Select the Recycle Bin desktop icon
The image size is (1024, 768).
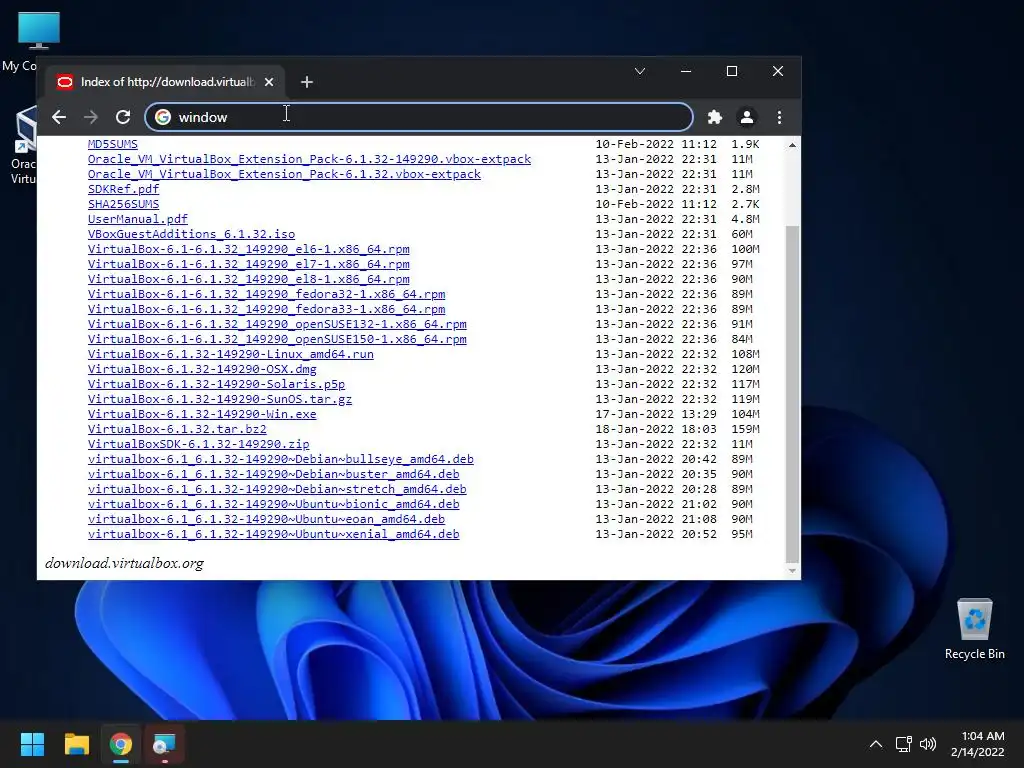click(974, 629)
